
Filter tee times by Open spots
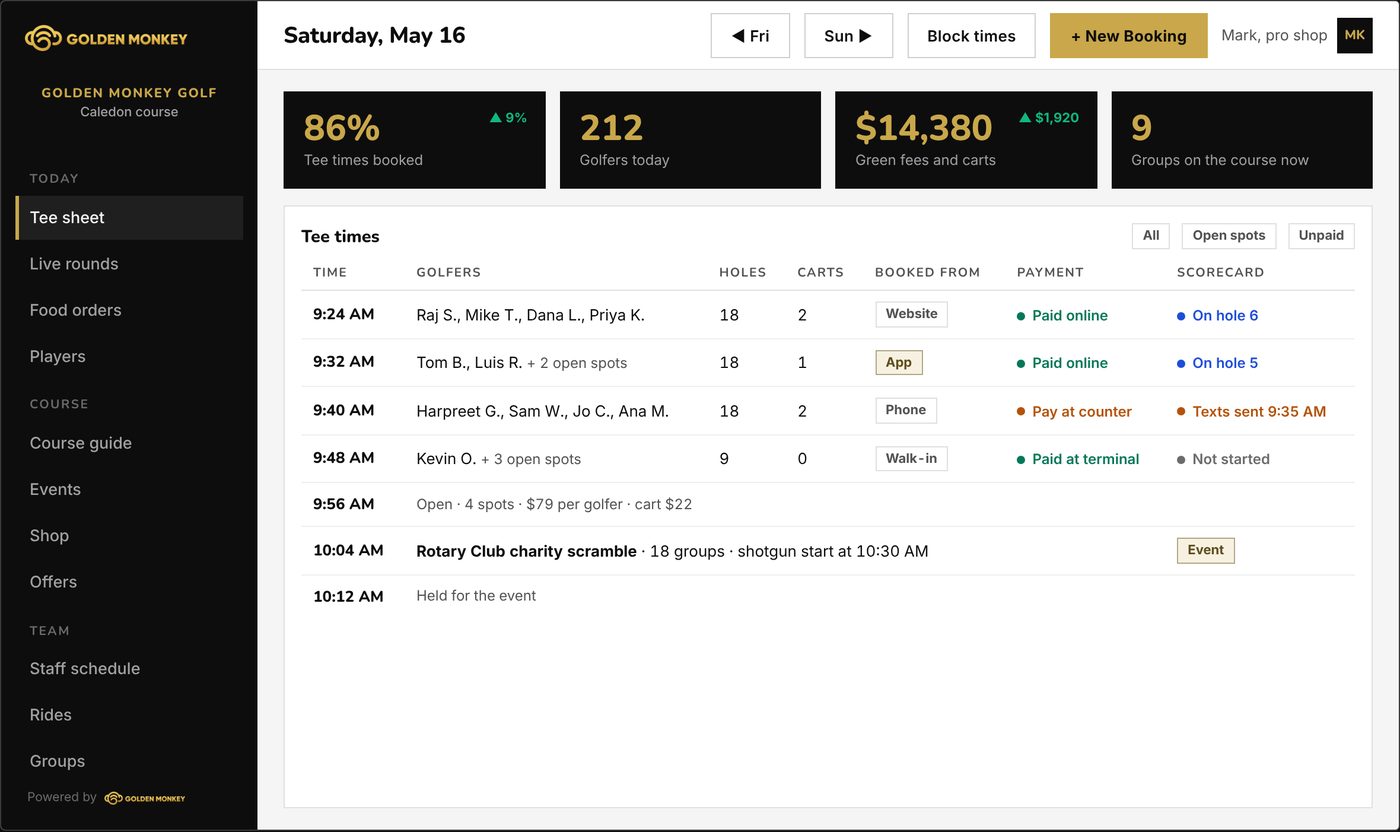[x=1229, y=236]
